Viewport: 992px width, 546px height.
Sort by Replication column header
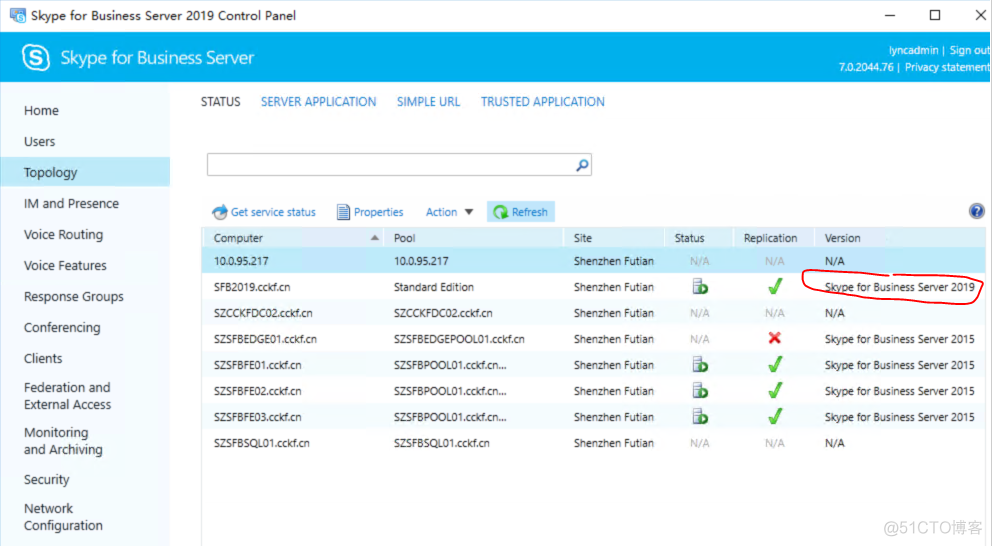(x=774, y=238)
